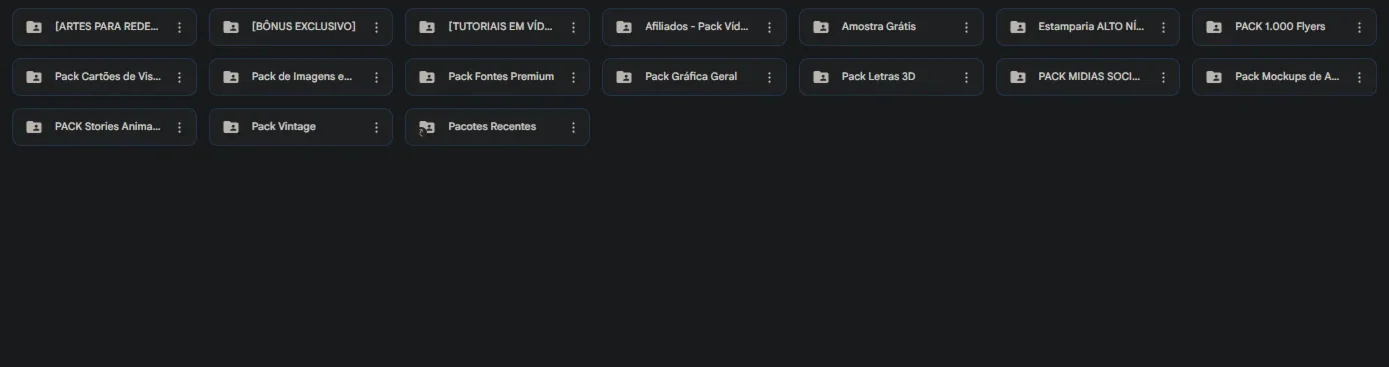1389x367 pixels.
Task: Open more options for Pack Mockups de A...
Action: pos(1360,77)
